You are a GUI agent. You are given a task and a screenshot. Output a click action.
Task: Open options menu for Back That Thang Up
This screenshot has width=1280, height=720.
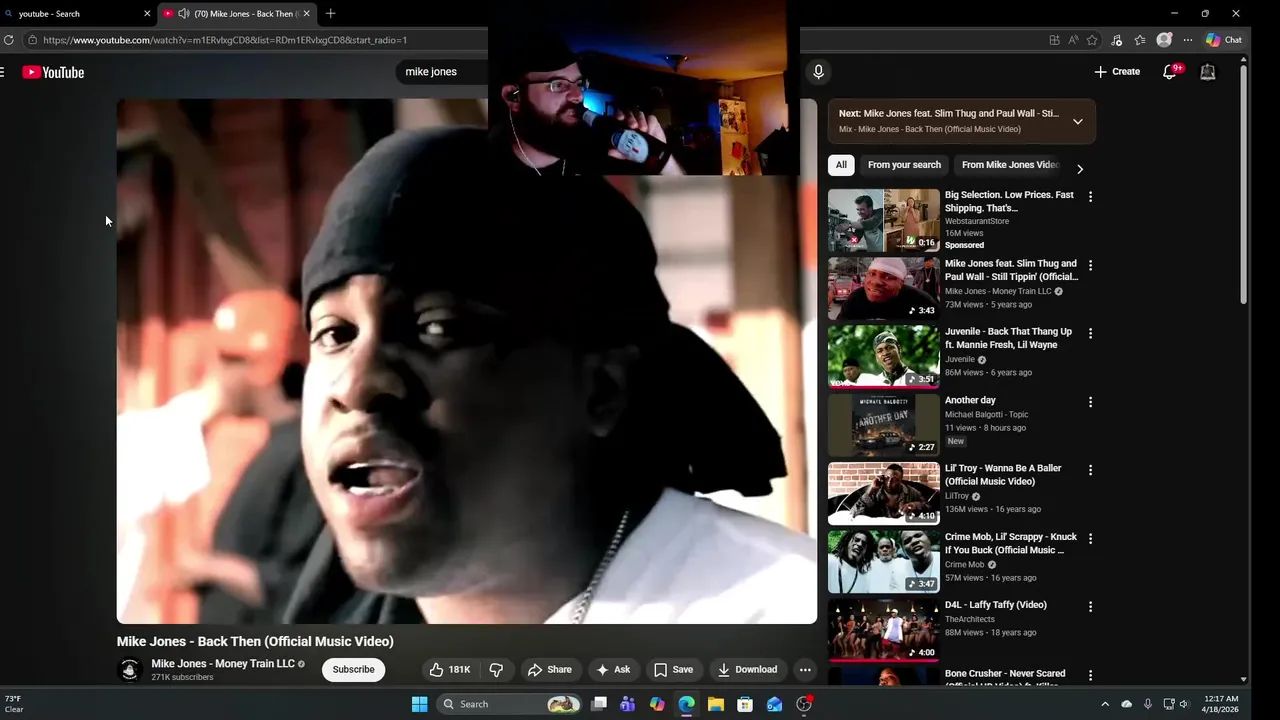coord(1090,333)
